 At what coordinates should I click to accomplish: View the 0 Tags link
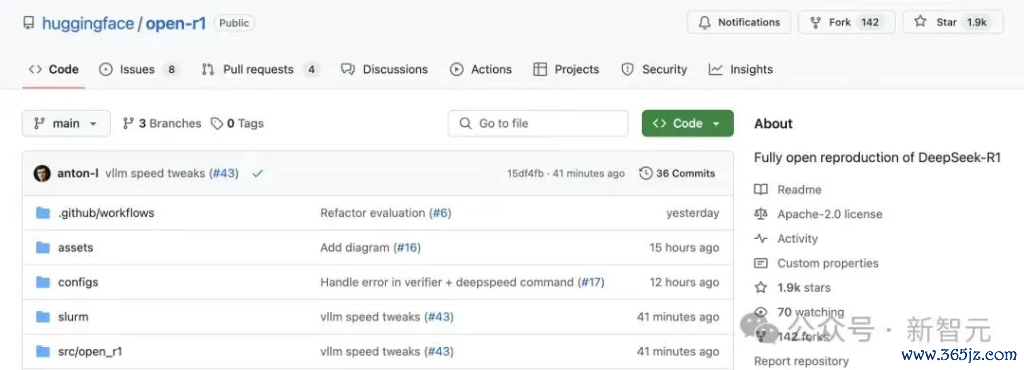(237, 123)
